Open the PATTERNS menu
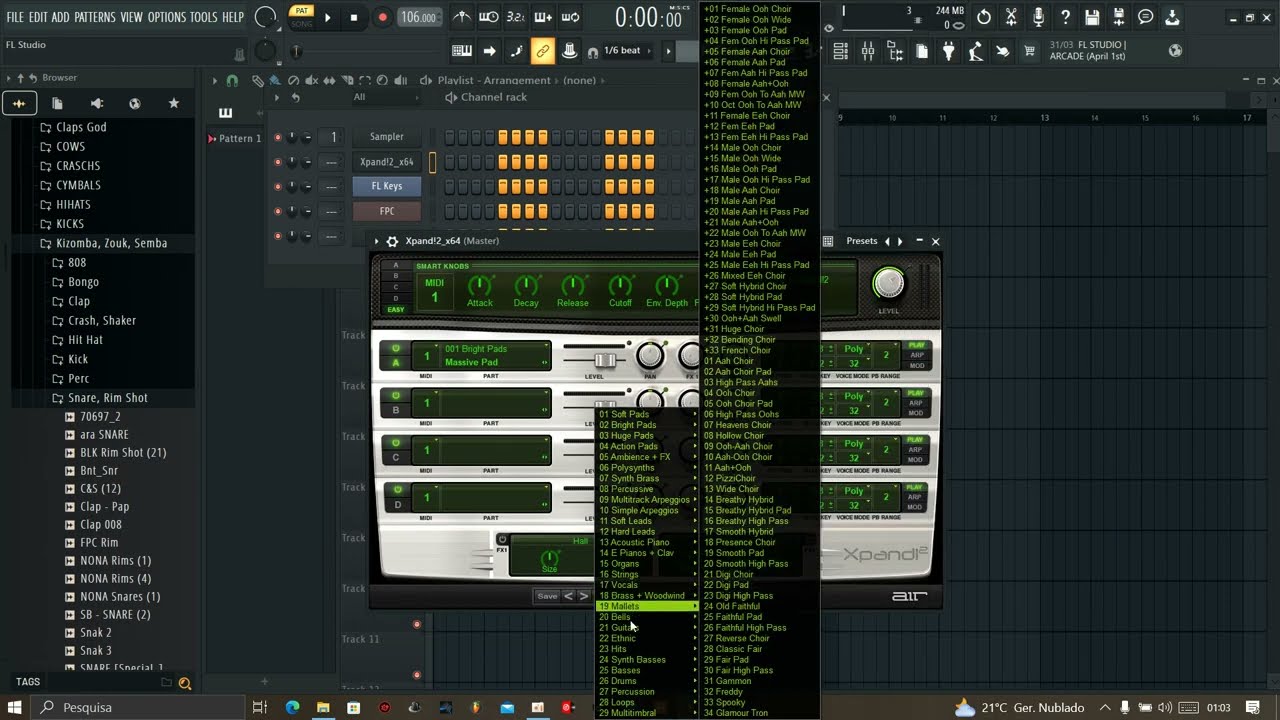Viewport: 1280px width, 720px height. point(95,17)
